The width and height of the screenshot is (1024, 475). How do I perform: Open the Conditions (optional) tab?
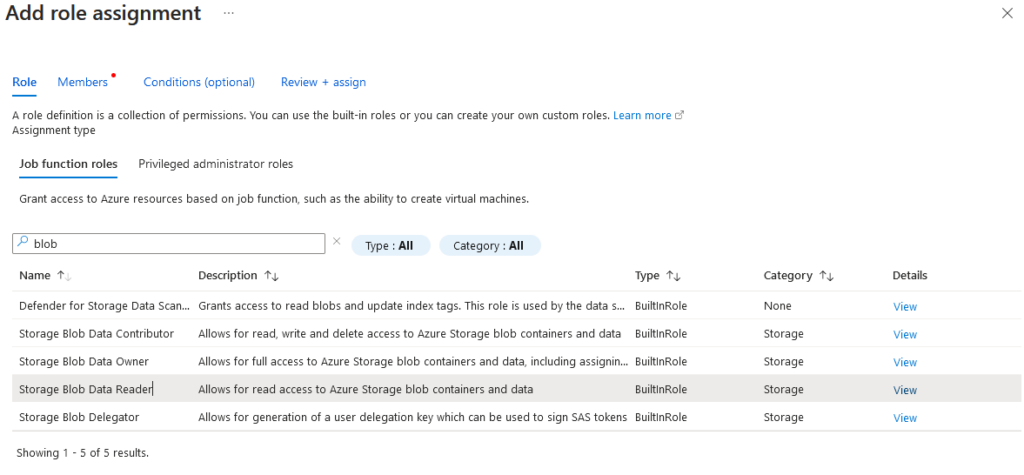(198, 82)
